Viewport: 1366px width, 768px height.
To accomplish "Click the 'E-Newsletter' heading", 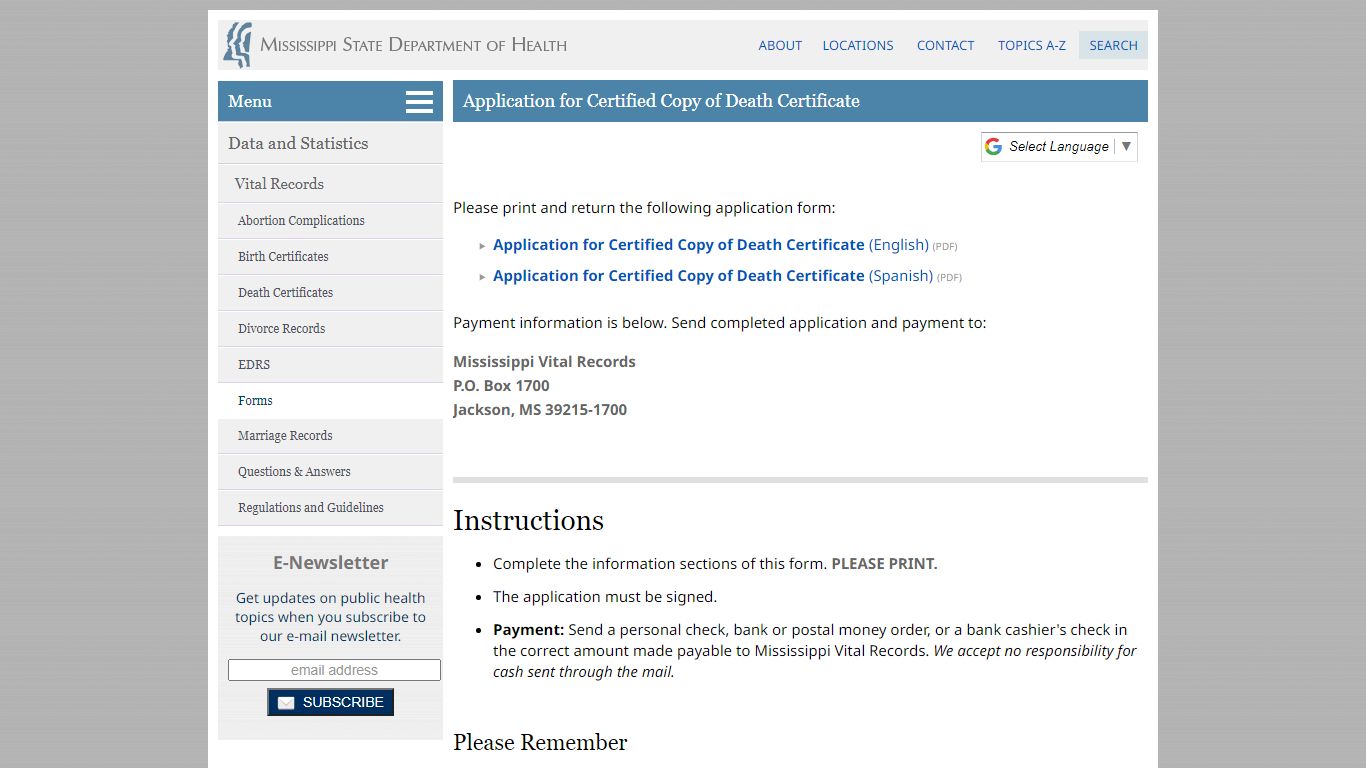I will tap(330, 563).
